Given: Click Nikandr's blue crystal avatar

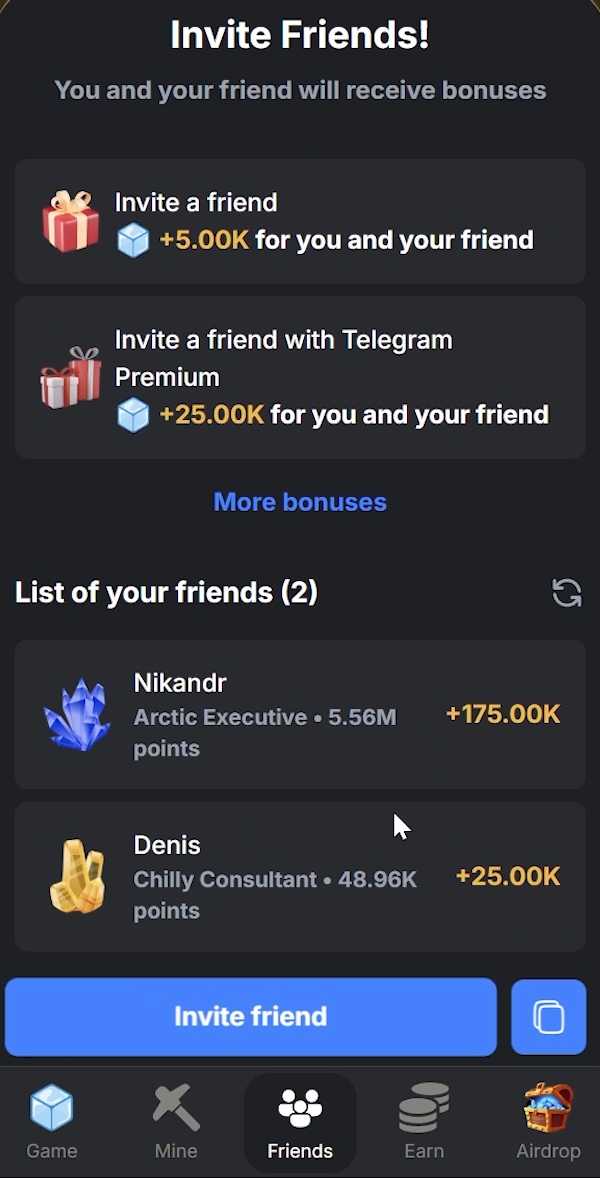Looking at the screenshot, I should (x=77, y=714).
